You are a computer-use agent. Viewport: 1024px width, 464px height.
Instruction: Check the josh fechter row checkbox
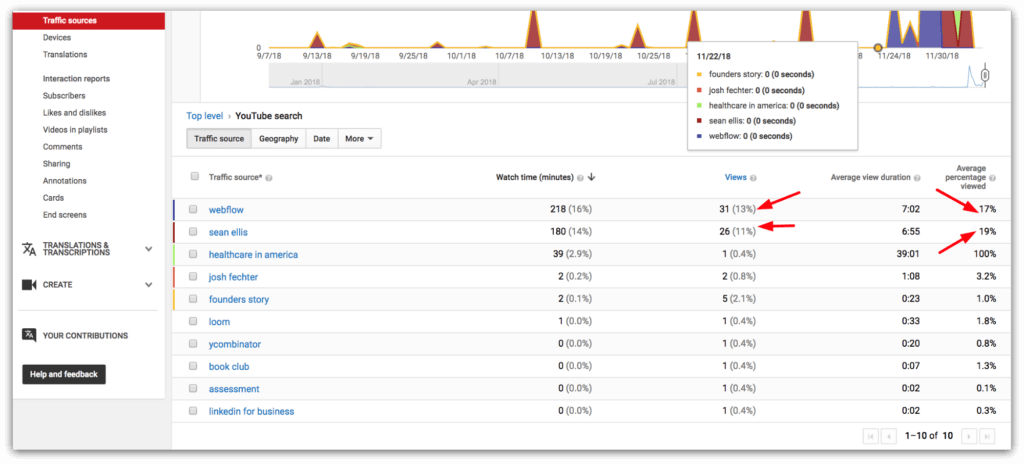coord(193,276)
